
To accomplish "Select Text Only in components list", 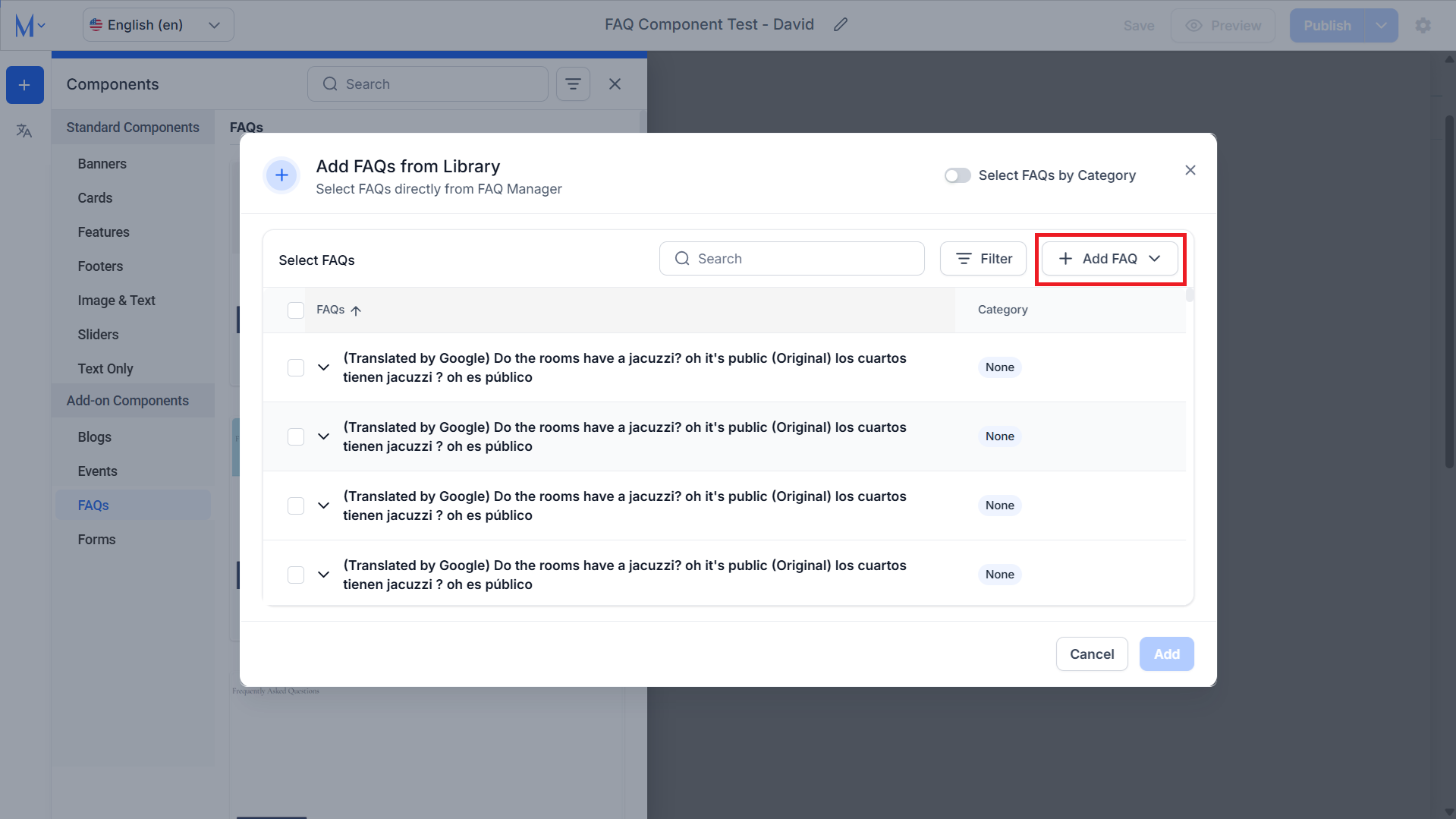I will tap(105, 369).
